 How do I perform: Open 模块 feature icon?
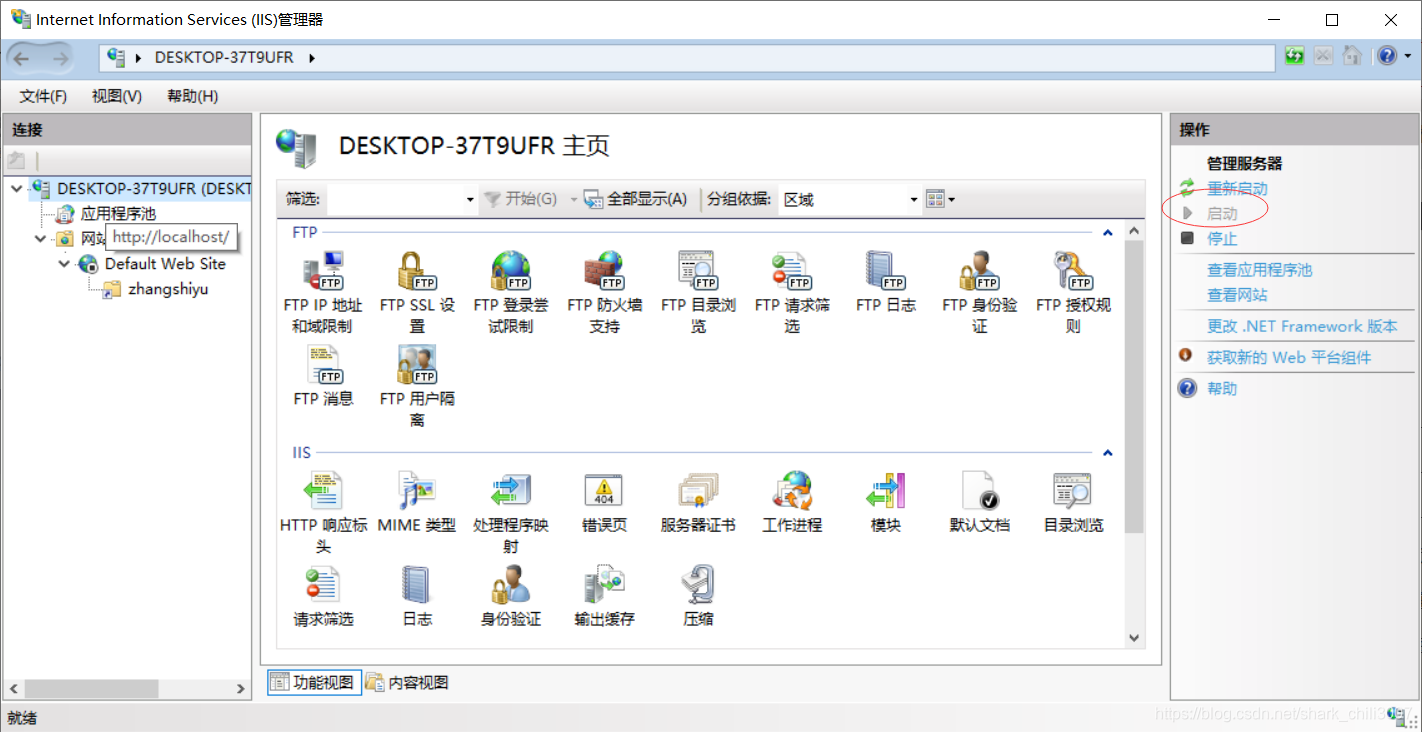click(886, 490)
